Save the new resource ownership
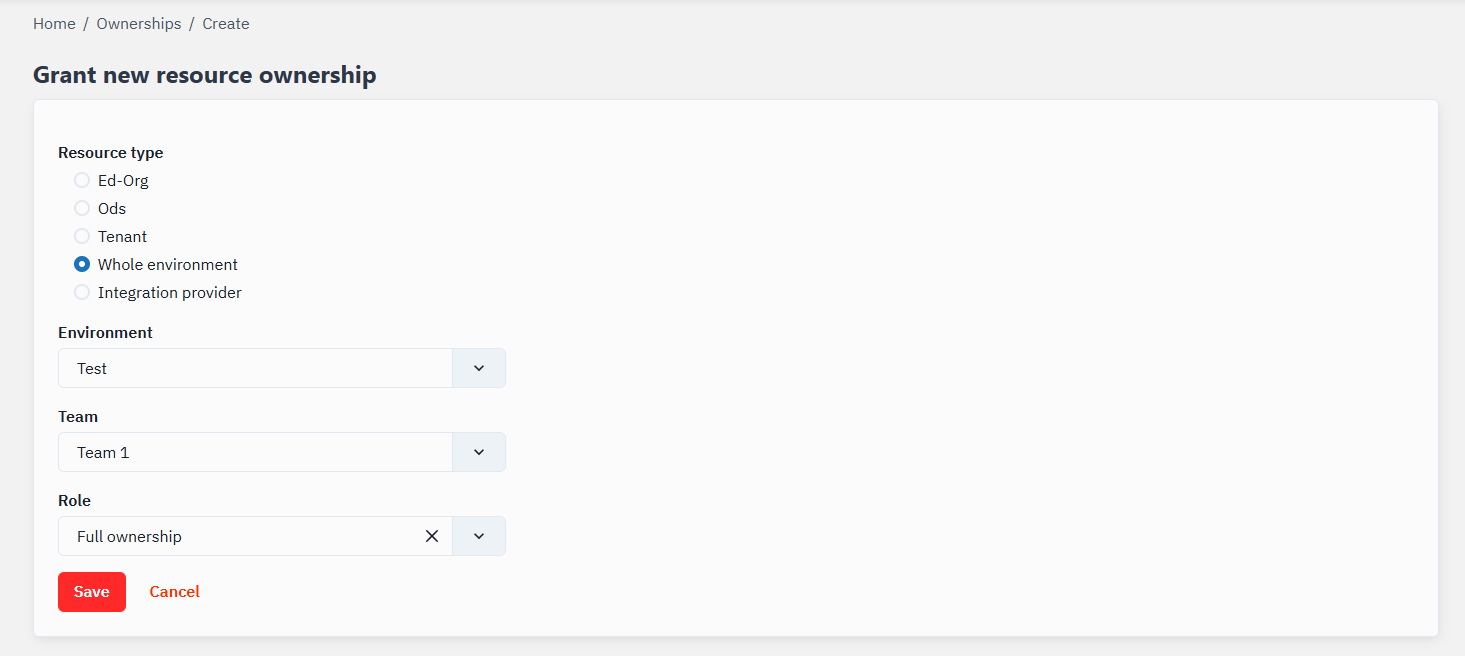The width and height of the screenshot is (1465, 656). coord(92,592)
